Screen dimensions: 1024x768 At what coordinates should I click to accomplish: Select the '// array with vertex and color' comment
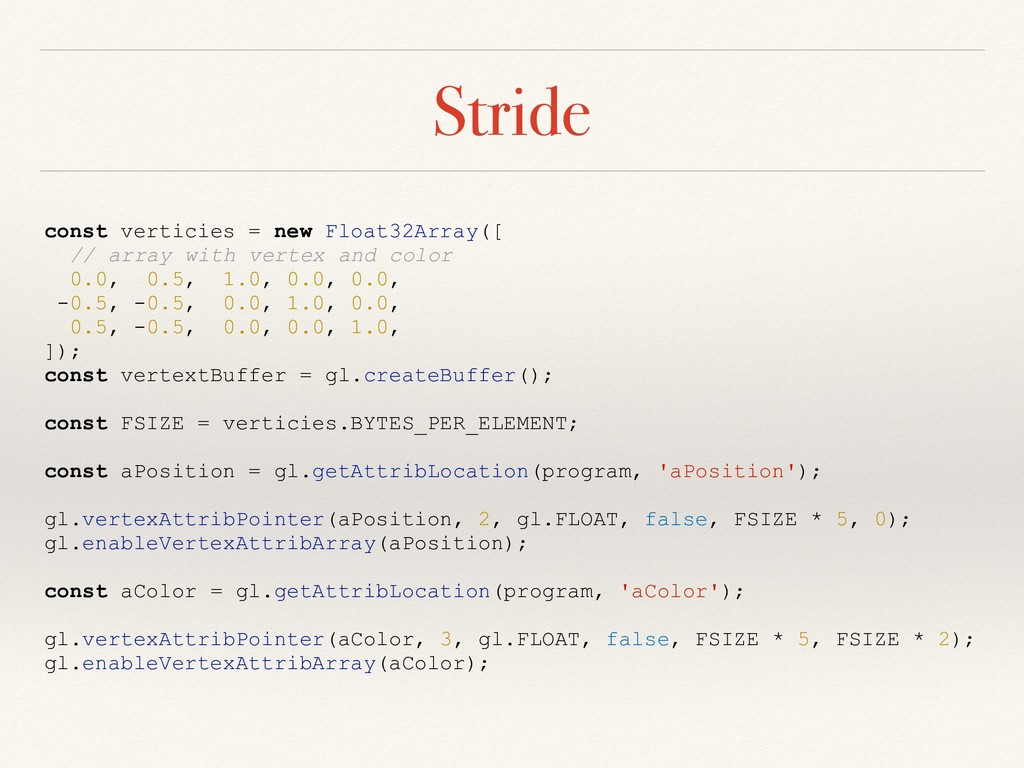tap(261, 255)
